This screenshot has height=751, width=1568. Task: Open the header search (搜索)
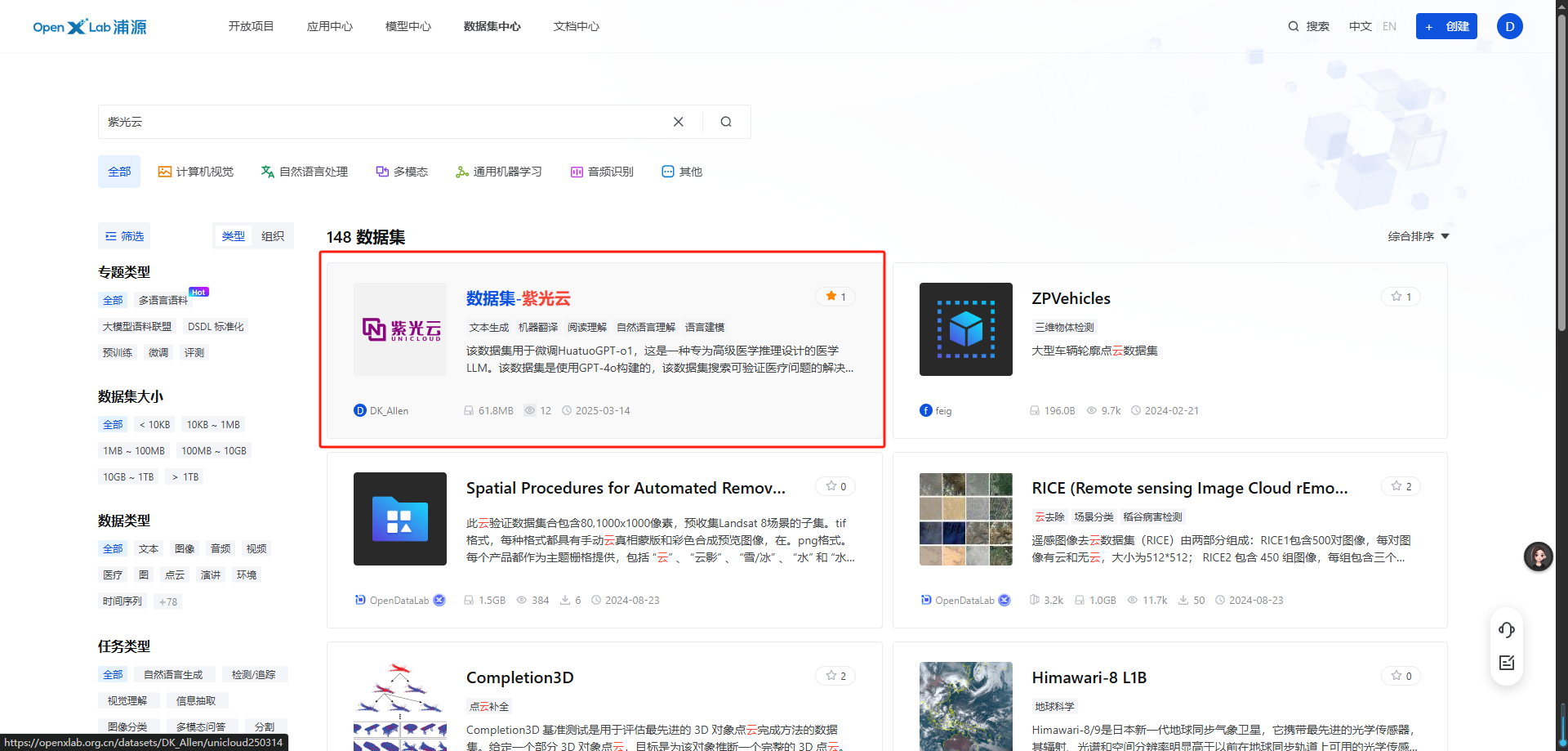coord(1309,26)
